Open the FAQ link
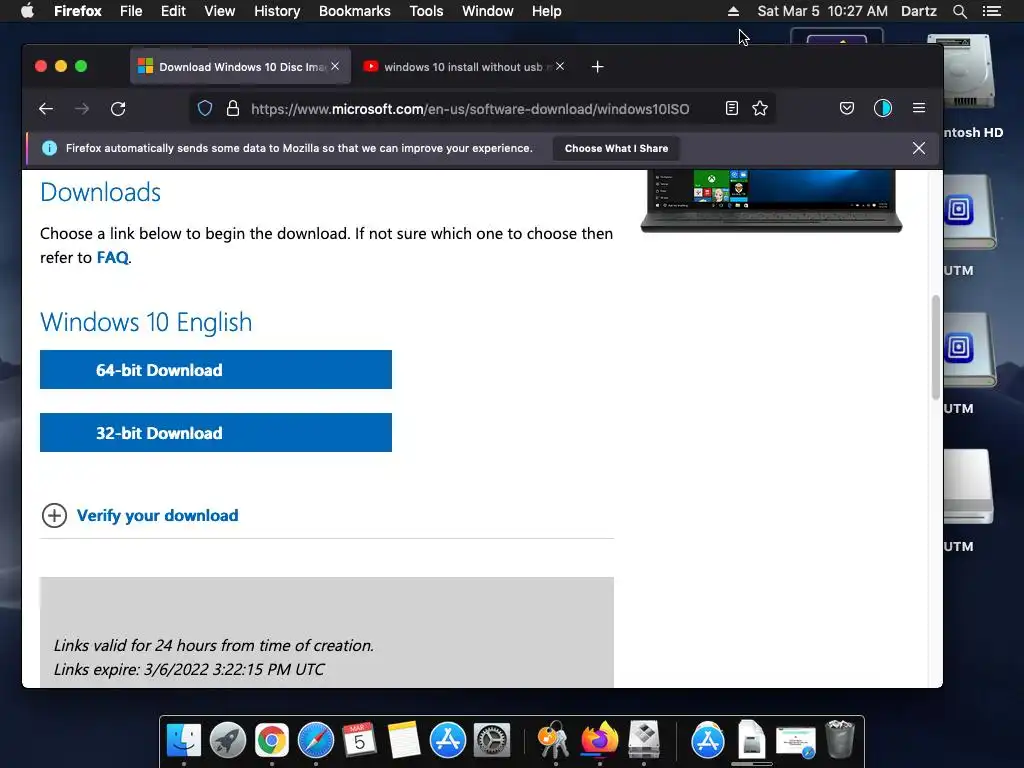The height and width of the screenshot is (768, 1024). (x=112, y=257)
